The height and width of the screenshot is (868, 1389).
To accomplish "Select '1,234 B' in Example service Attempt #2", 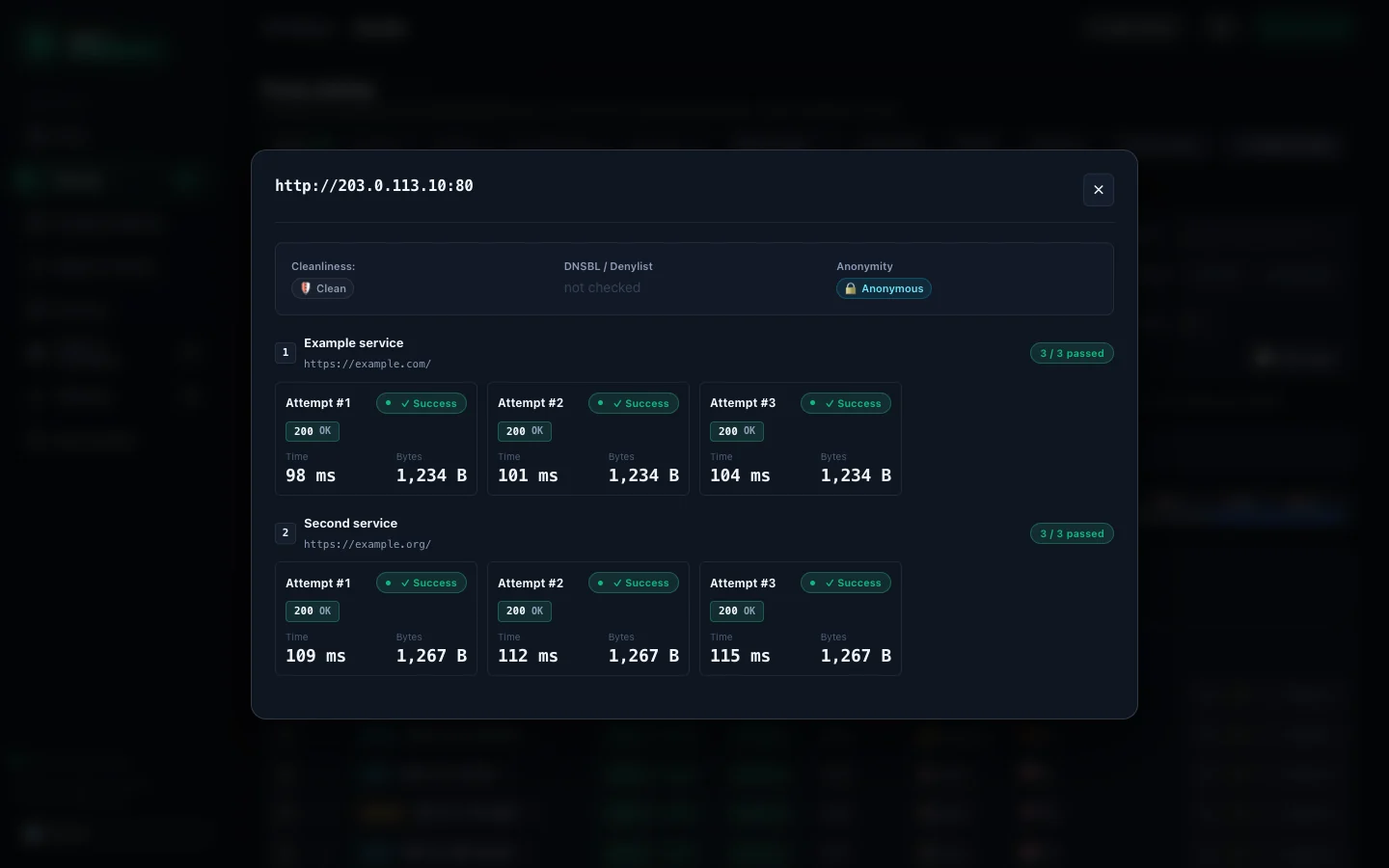I will coord(643,475).
